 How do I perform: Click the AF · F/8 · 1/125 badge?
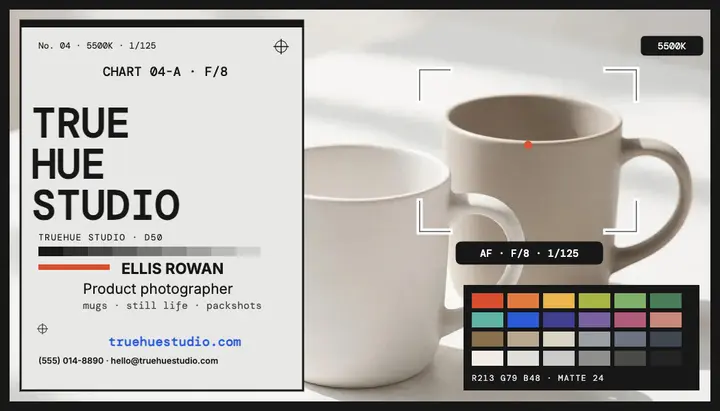coord(529,253)
